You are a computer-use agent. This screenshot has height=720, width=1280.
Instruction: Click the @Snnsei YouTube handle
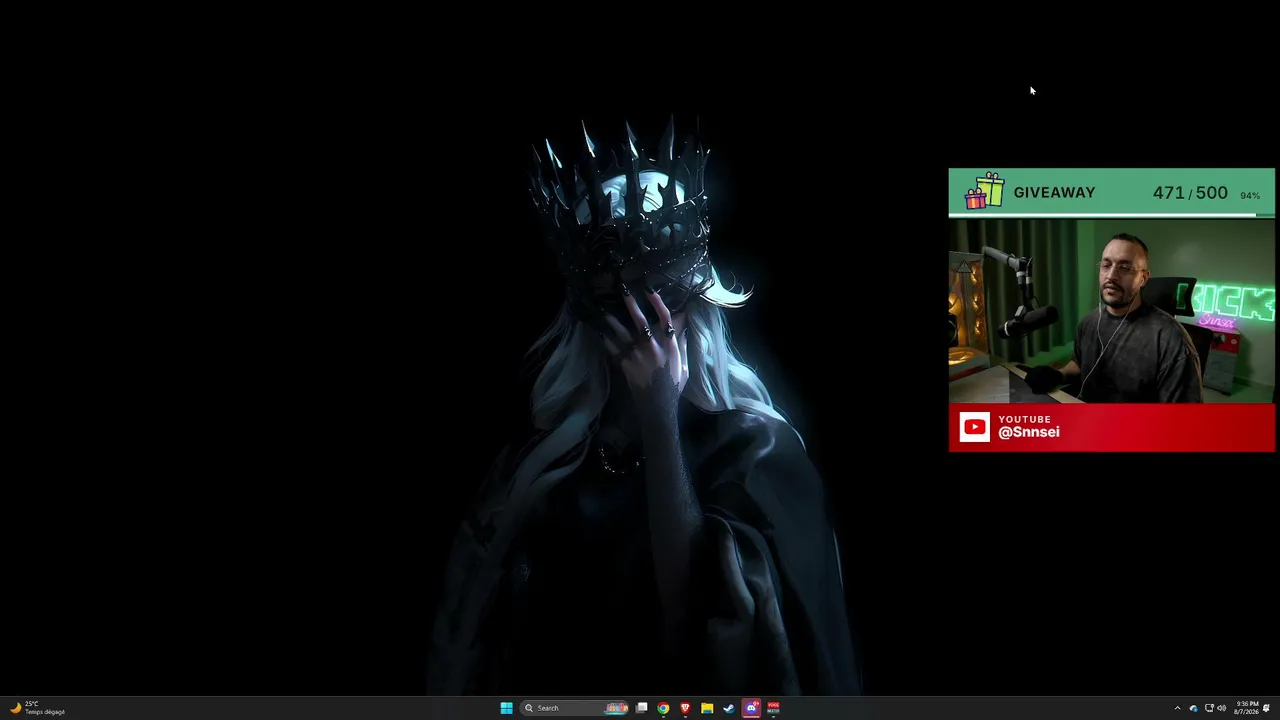tap(1029, 432)
